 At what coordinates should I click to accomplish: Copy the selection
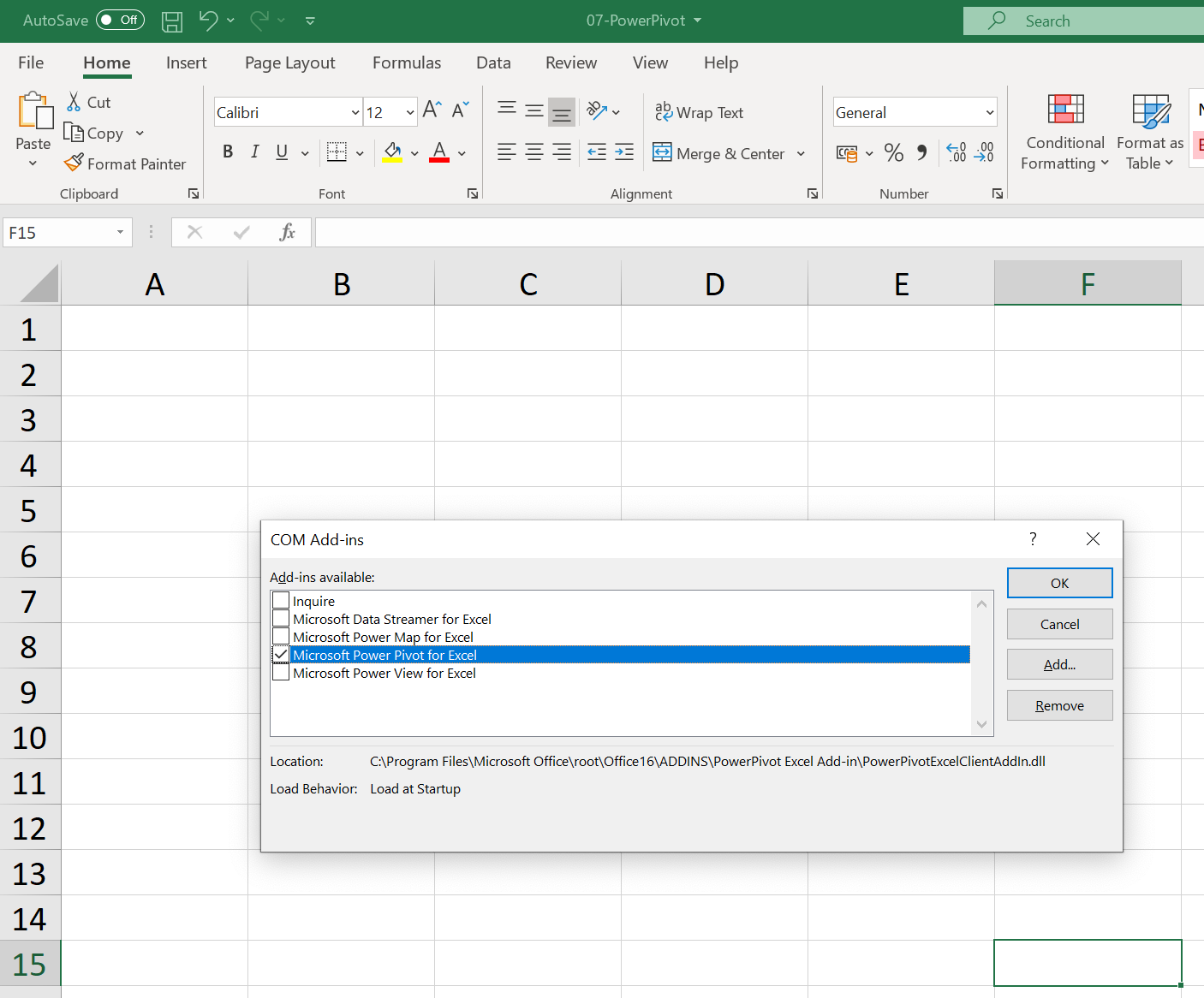click(x=94, y=133)
